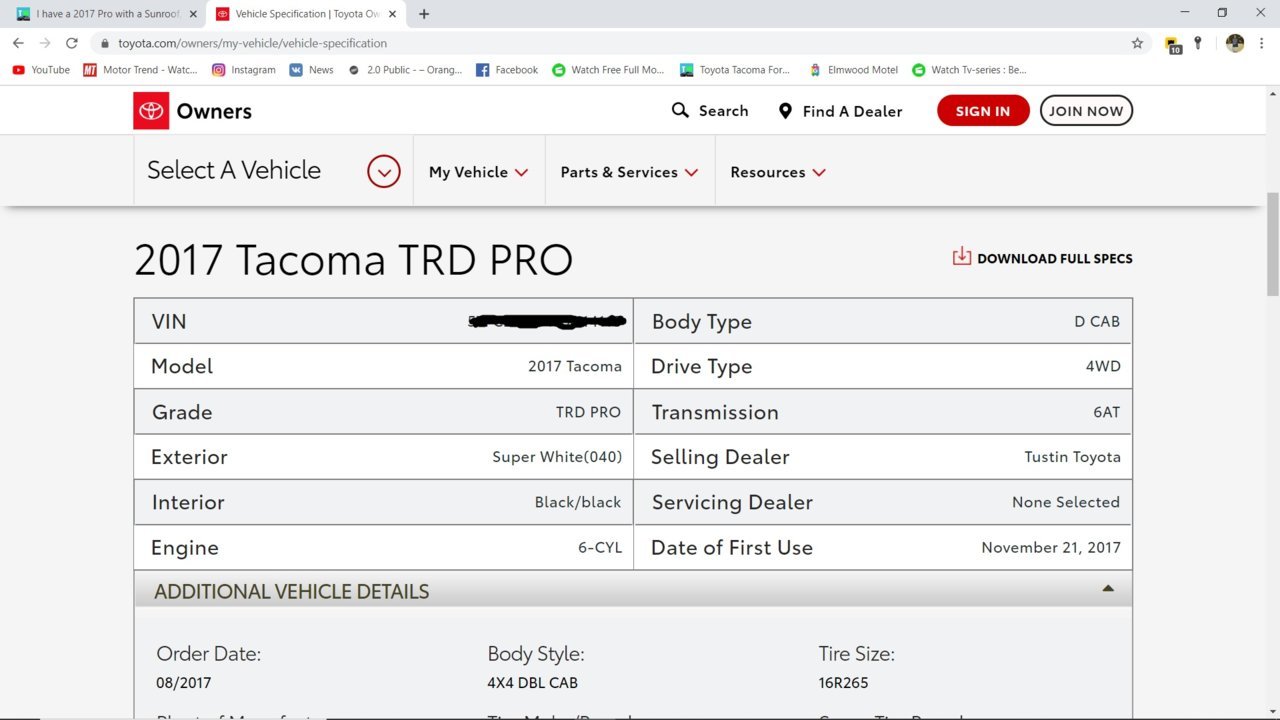The height and width of the screenshot is (720, 1280).
Task: Click the Owners heading link
Action: [214, 111]
